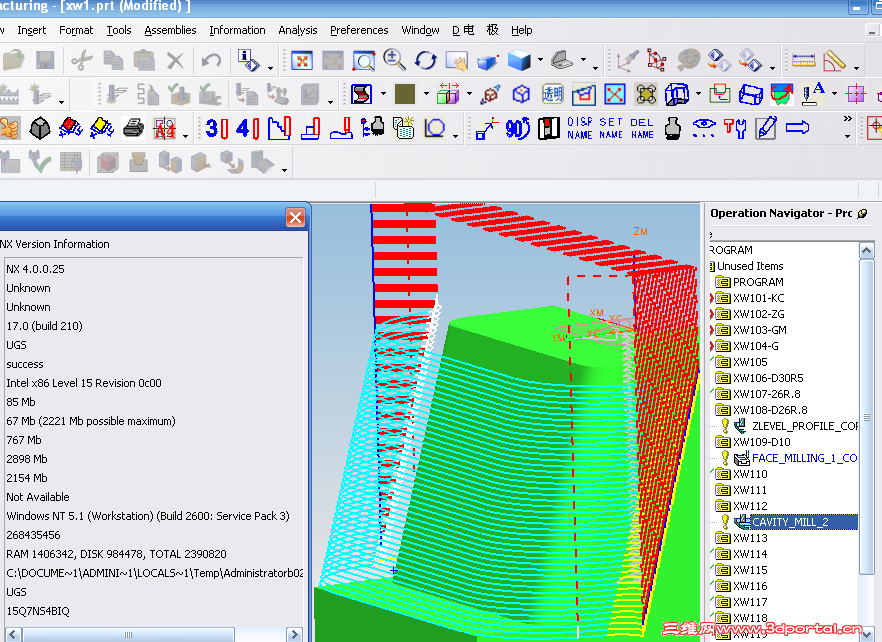The width and height of the screenshot is (882, 642).
Task: Open the Assemblies menu
Action: [170, 30]
